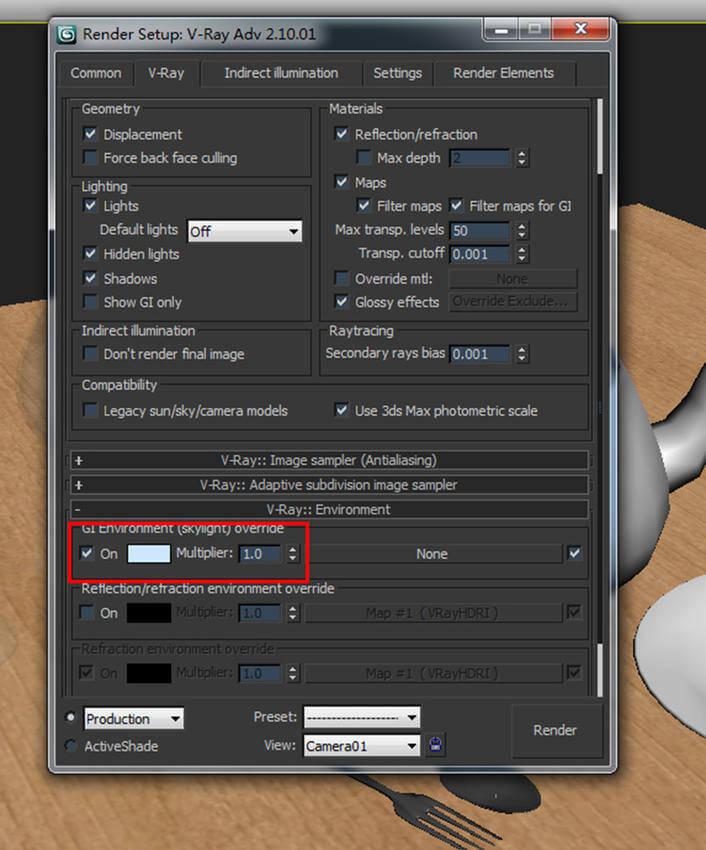This screenshot has height=850, width=706.
Task: Click the GI Multiplier value field
Action: click(260, 553)
